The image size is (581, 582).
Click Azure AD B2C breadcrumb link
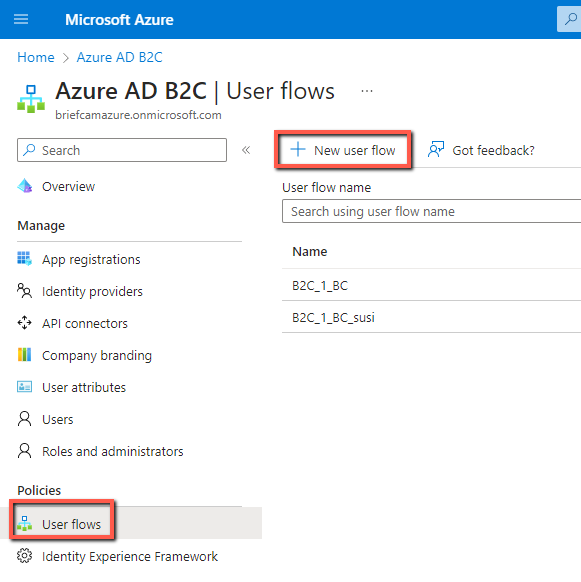point(120,57)
